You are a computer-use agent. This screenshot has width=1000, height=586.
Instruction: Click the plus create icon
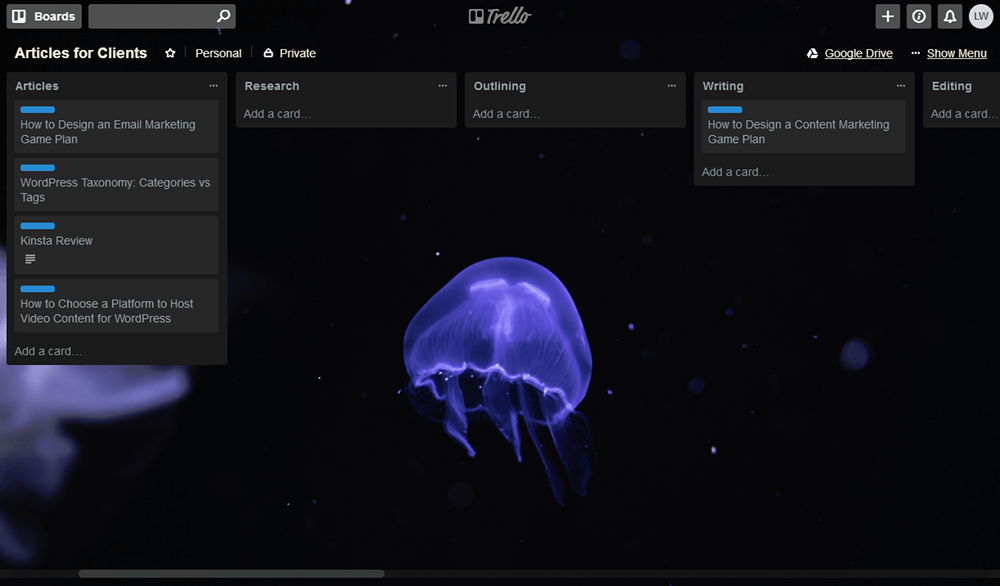[x=888, y=17]
